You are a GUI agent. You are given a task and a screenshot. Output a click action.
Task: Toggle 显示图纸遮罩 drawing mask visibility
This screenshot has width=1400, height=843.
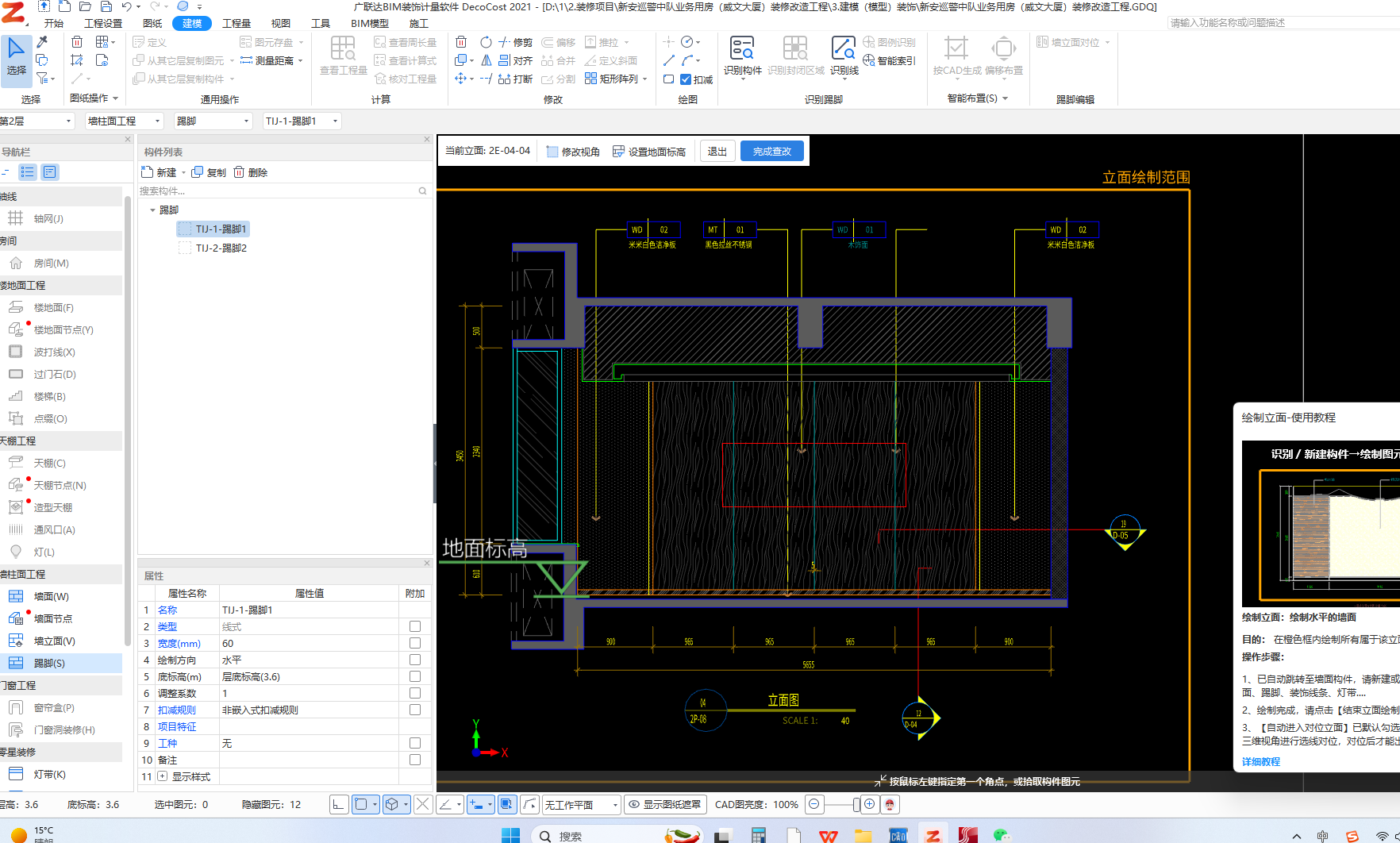(665, 804)
